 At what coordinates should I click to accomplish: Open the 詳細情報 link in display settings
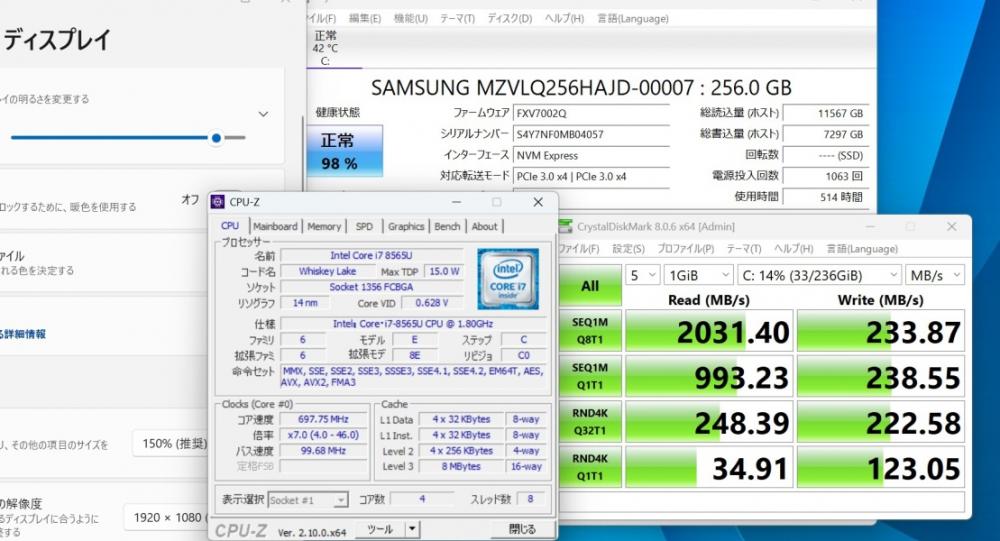pyautogui.click(x=23, y=334)
